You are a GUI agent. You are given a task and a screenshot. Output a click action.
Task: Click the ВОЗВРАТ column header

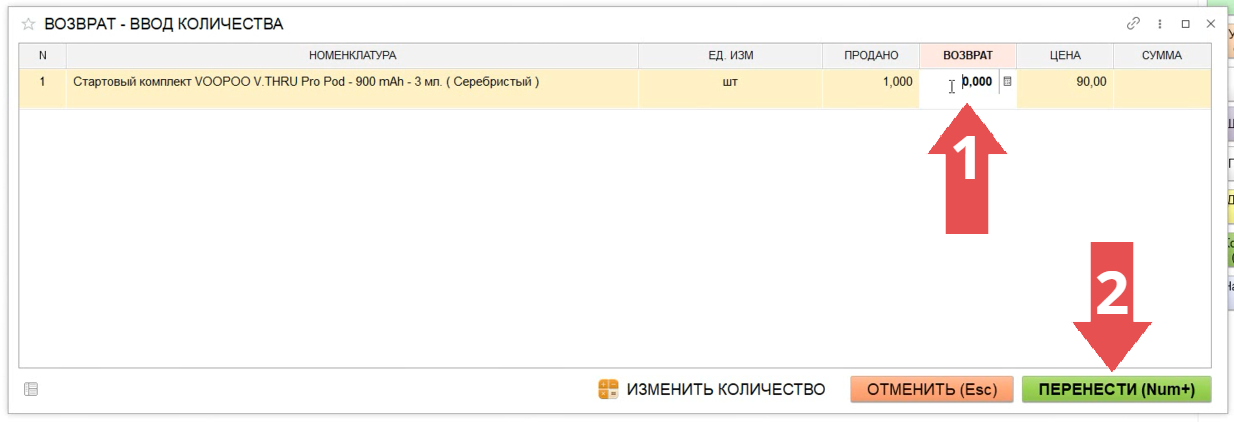[967, 56]
